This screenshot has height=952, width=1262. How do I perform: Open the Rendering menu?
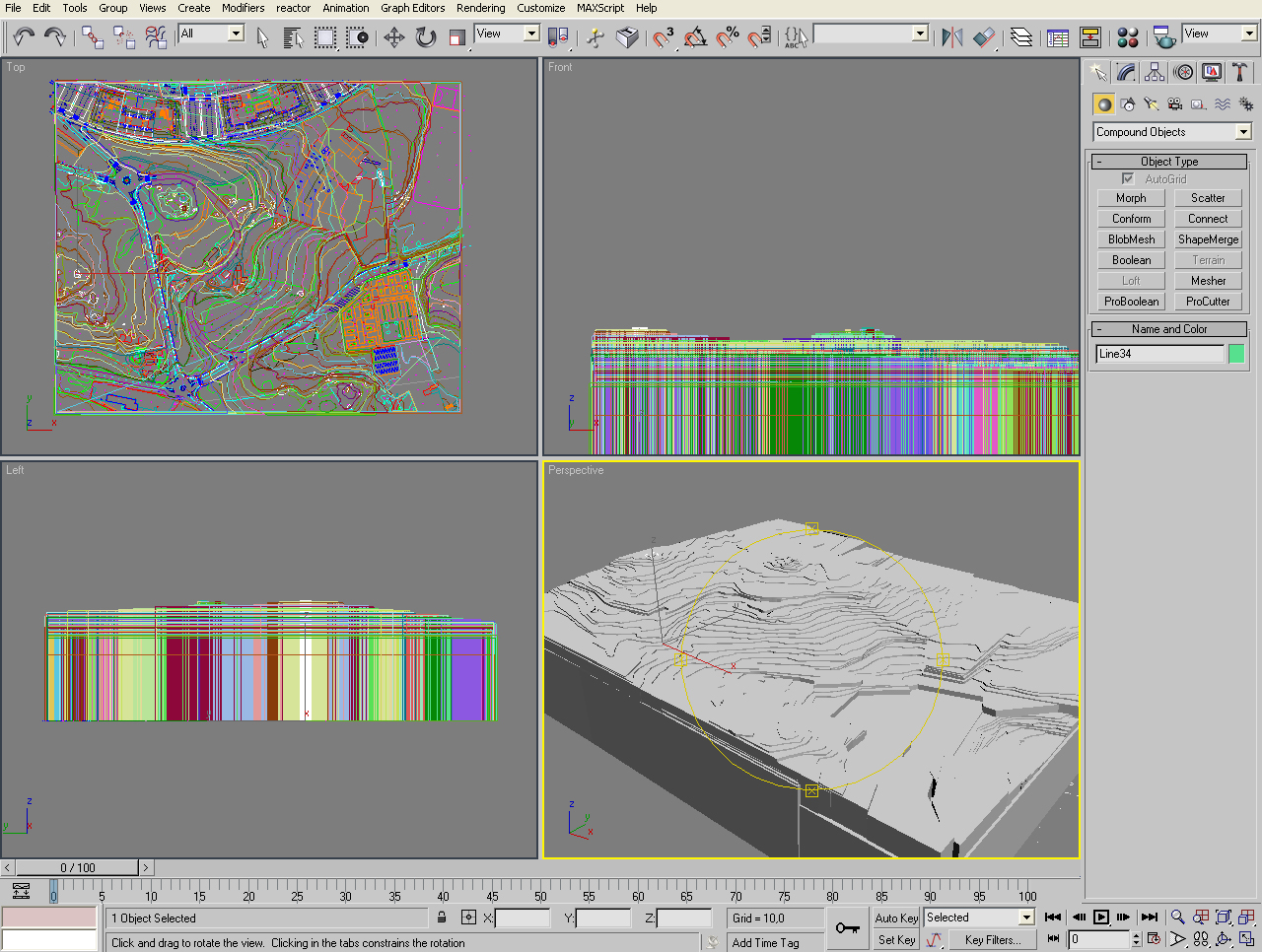point(480,8)
